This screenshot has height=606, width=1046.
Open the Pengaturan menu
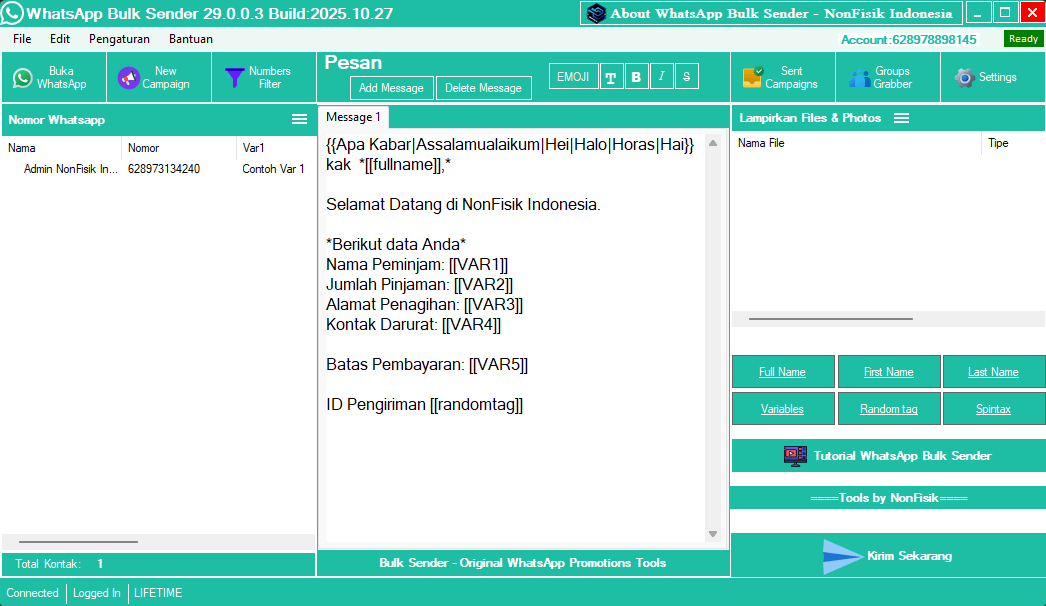(119, 39)
